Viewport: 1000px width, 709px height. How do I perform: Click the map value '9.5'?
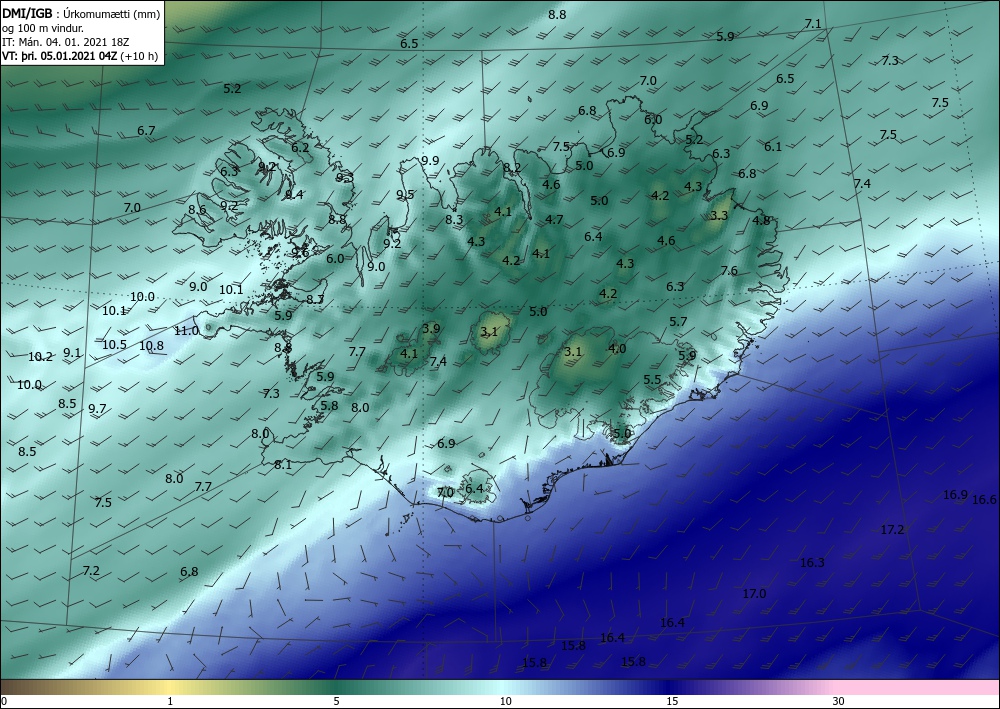coord(405,195)
